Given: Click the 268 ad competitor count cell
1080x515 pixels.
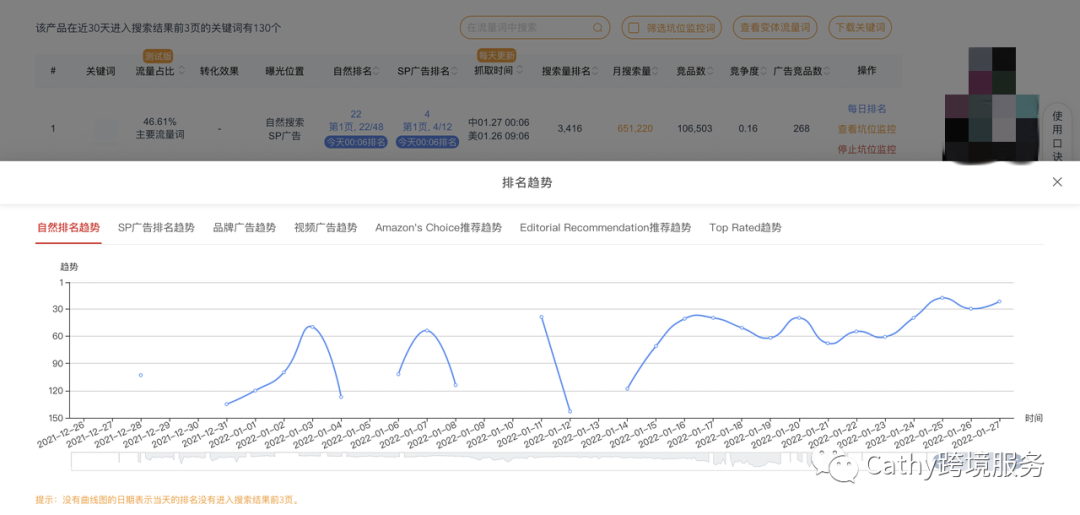Looking at the screenshot, I should [x=801, y=129].
